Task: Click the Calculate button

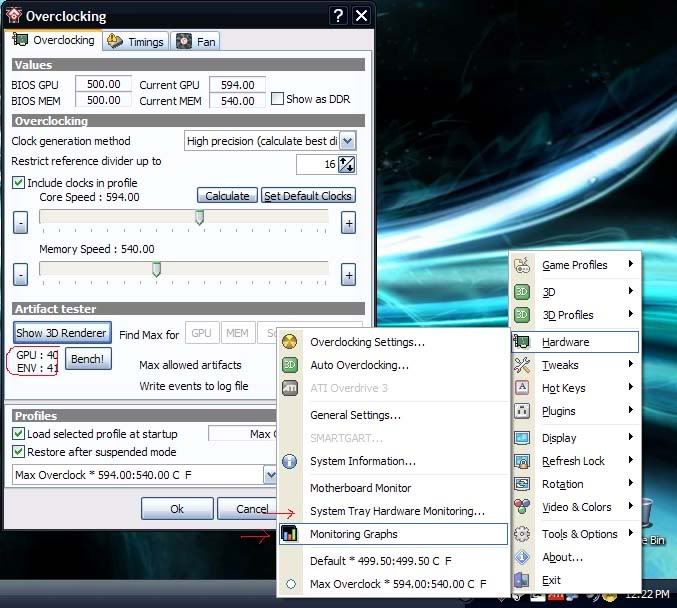Action: click(x=227, y=196)
